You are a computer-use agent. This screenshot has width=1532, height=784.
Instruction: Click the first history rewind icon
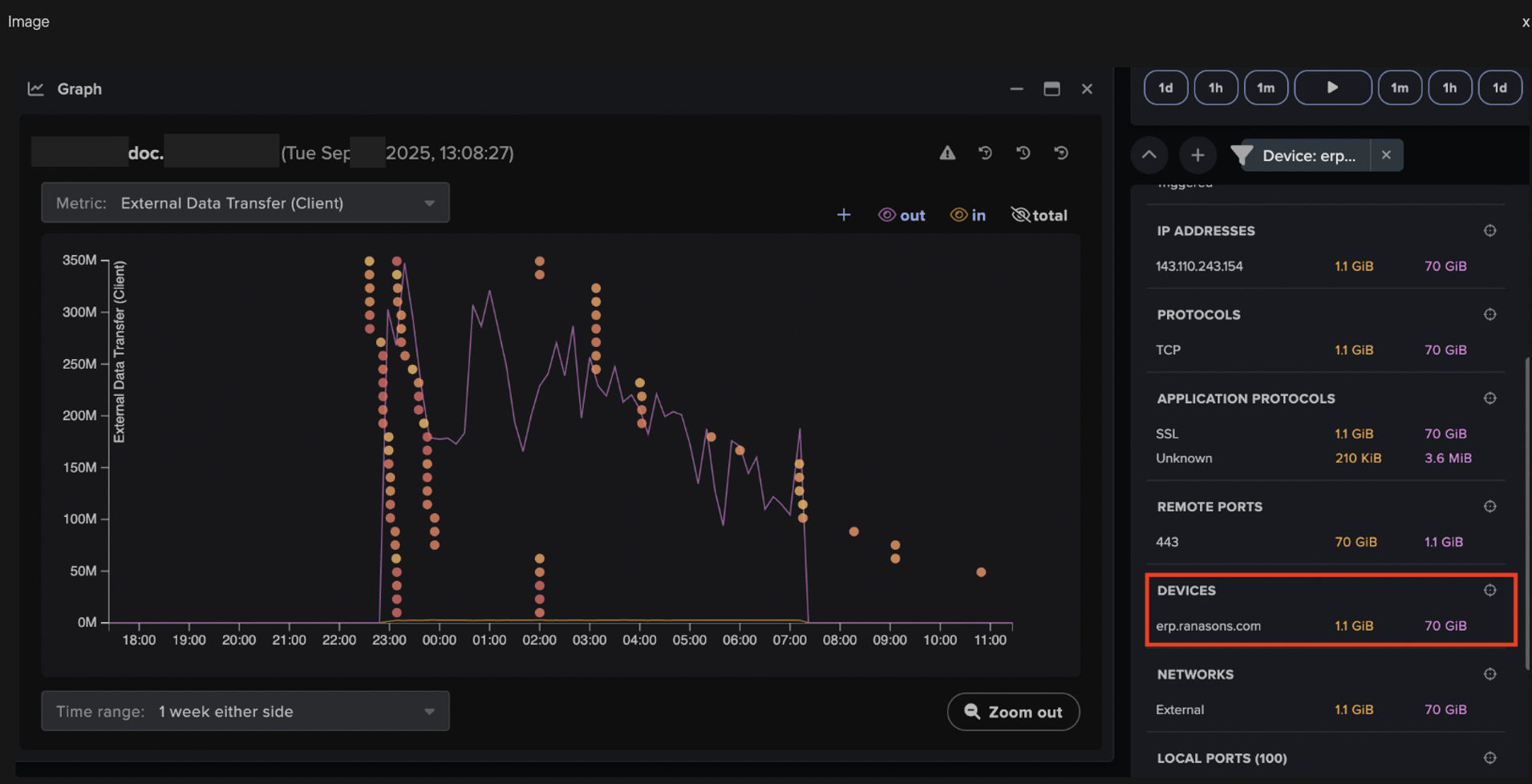(985, 152)
